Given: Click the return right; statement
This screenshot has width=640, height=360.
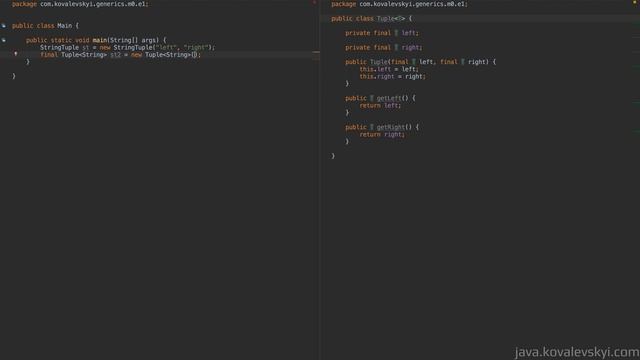Looking at the screenshot, I should click(382, 135).
